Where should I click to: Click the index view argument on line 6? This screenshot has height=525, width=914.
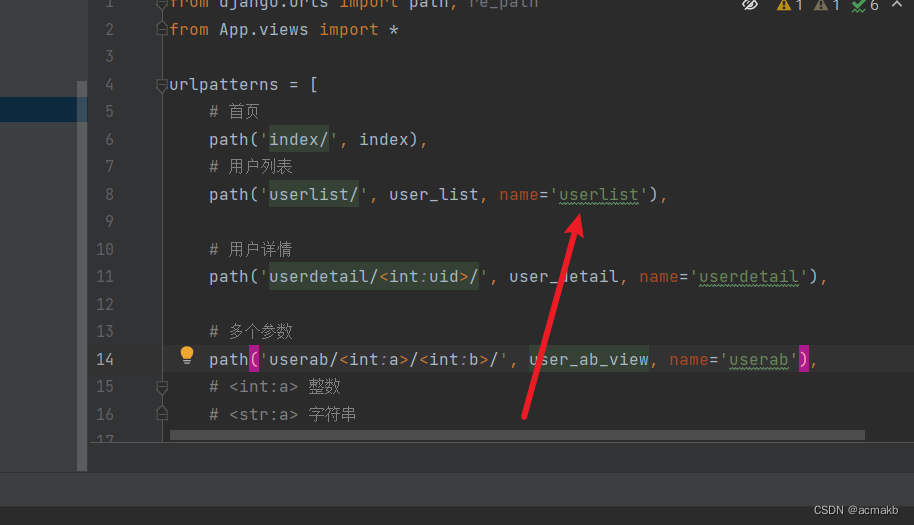tap(384, 139)
